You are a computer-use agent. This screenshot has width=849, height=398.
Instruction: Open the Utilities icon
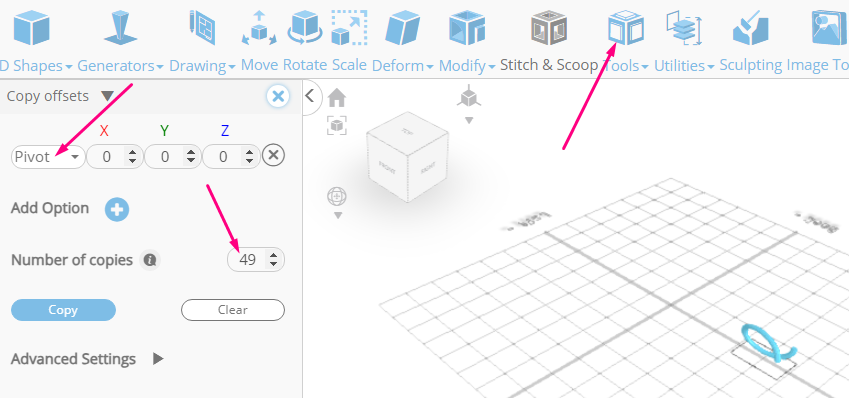click(684, 28)
